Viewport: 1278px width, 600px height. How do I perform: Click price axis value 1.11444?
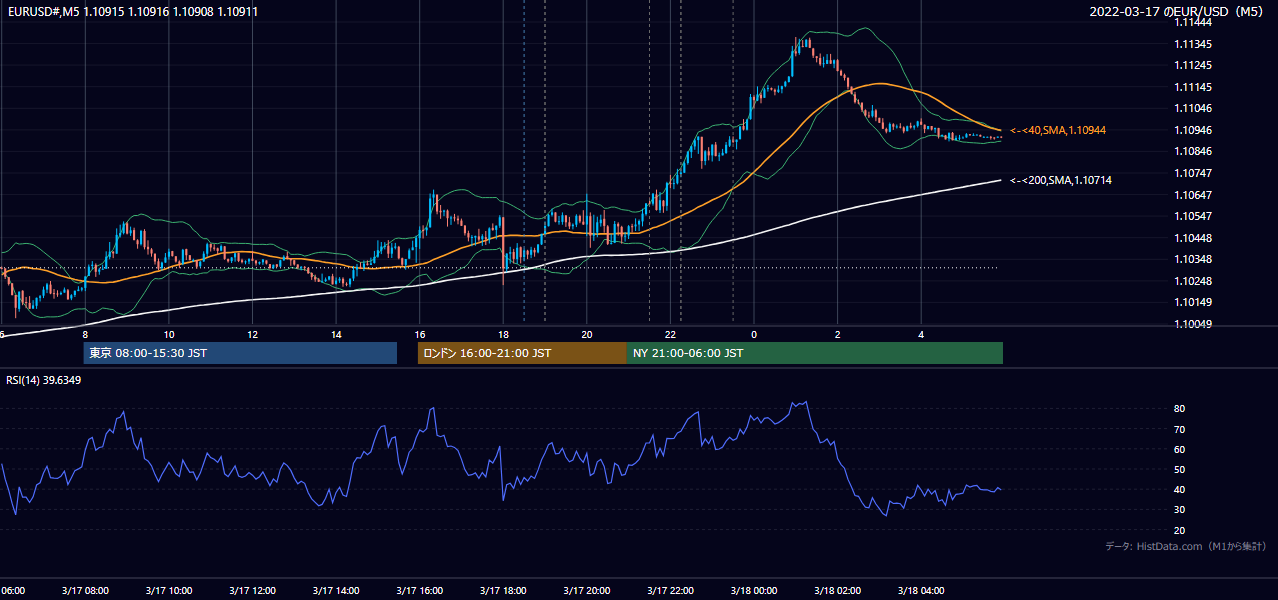[1193, 22]
